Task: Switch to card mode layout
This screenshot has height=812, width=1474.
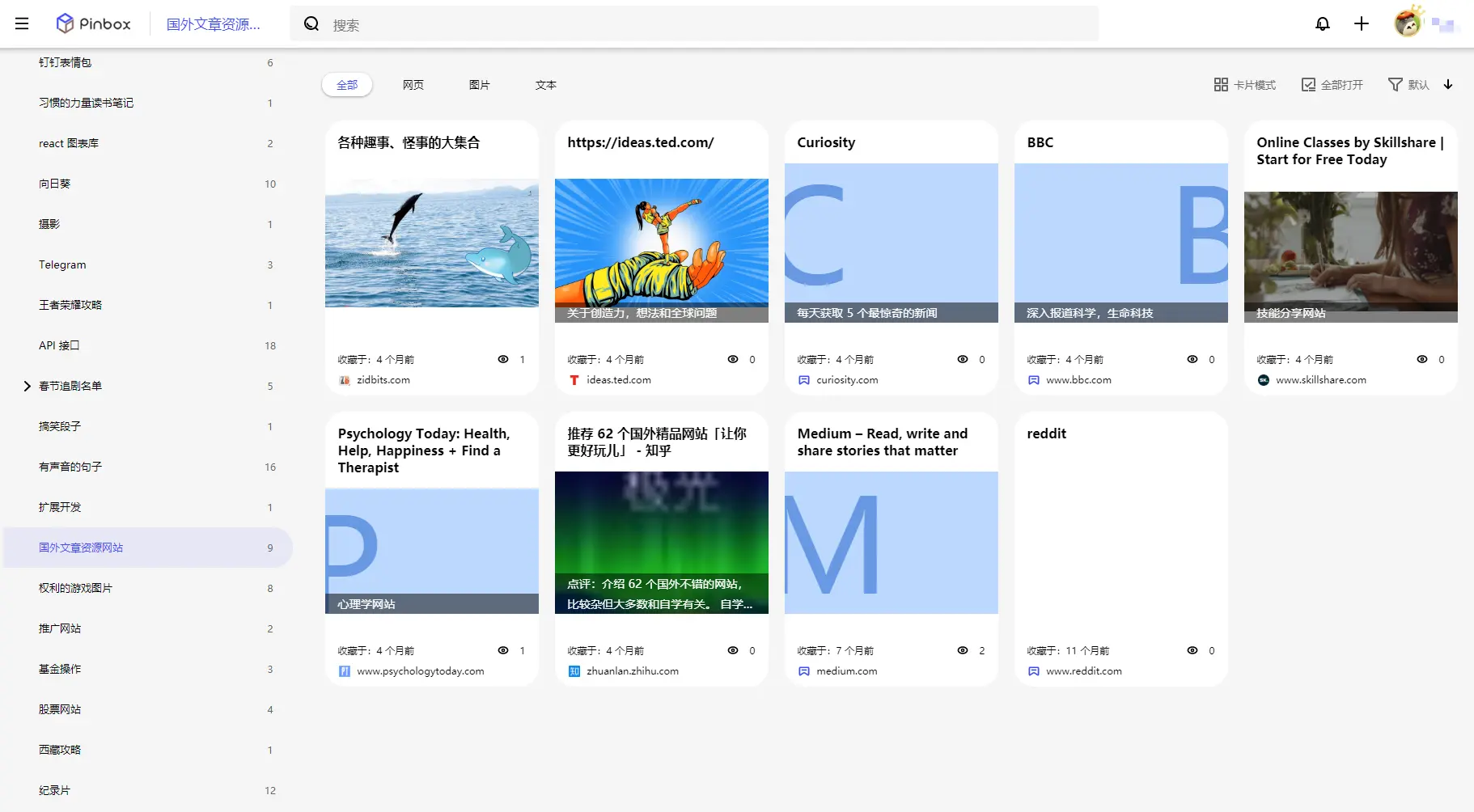Action: click(1245, 85)
